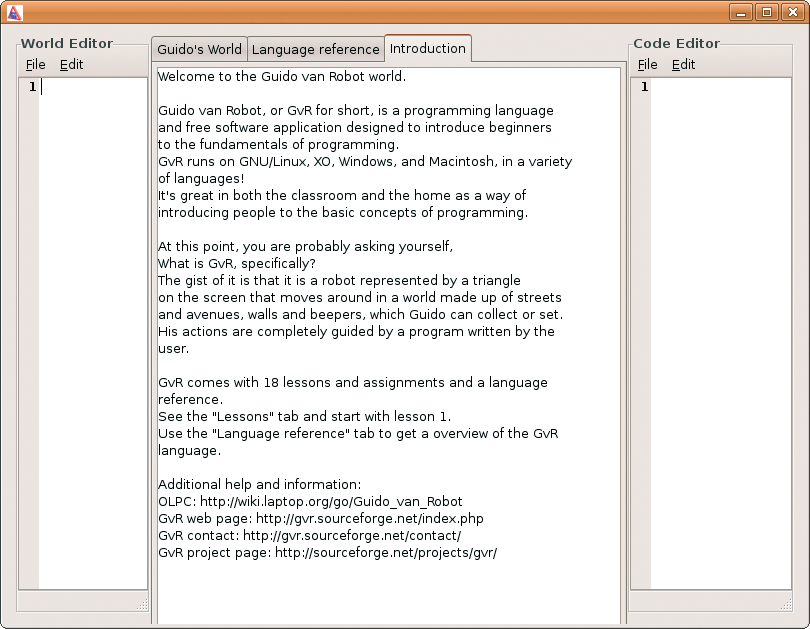This screenshot has width=810, height=629.
Task: Open the World Editor Edit menu
Action: (x=71, y=65)
